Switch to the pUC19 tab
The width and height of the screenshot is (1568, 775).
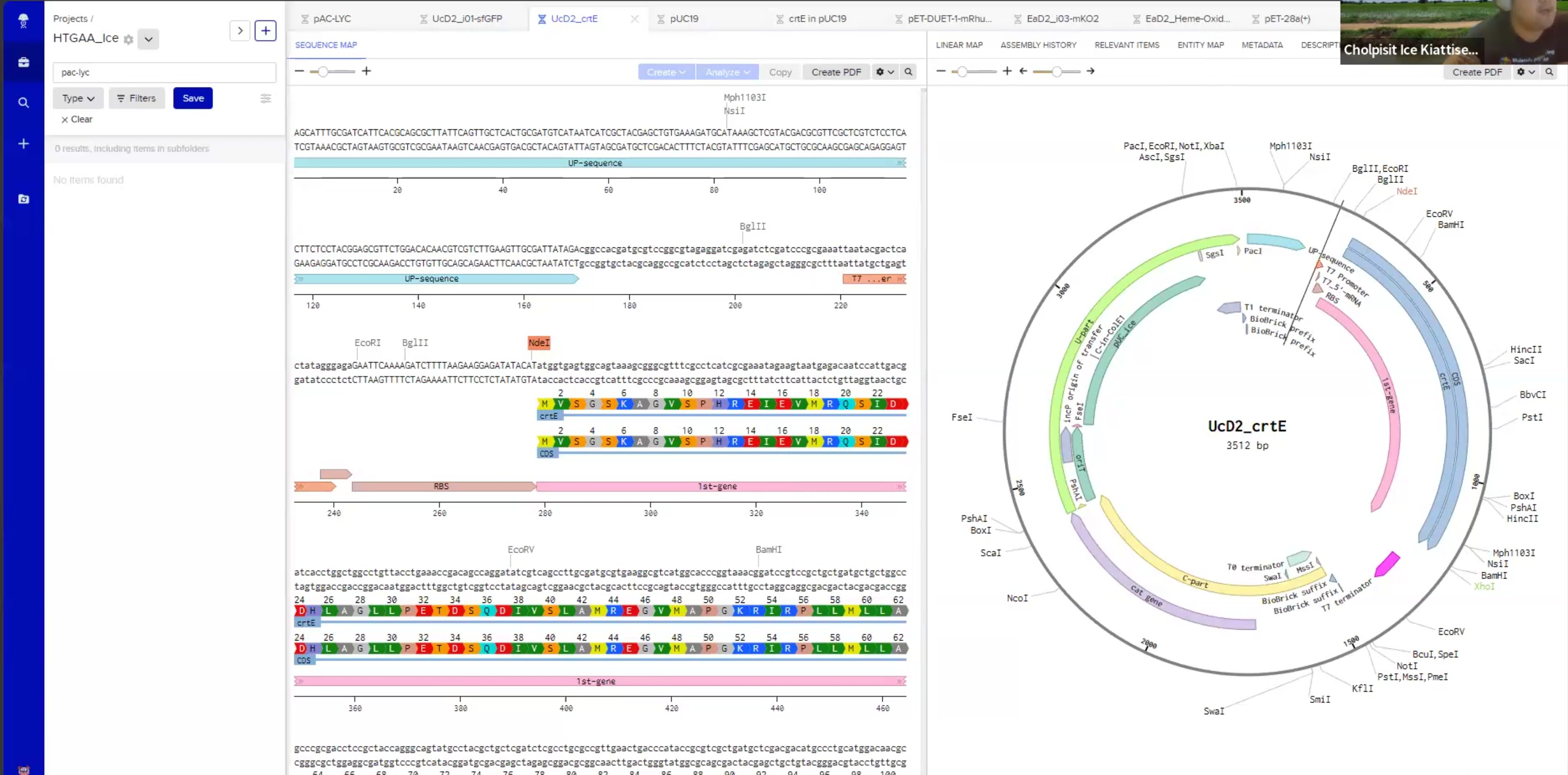coord(683,19)
